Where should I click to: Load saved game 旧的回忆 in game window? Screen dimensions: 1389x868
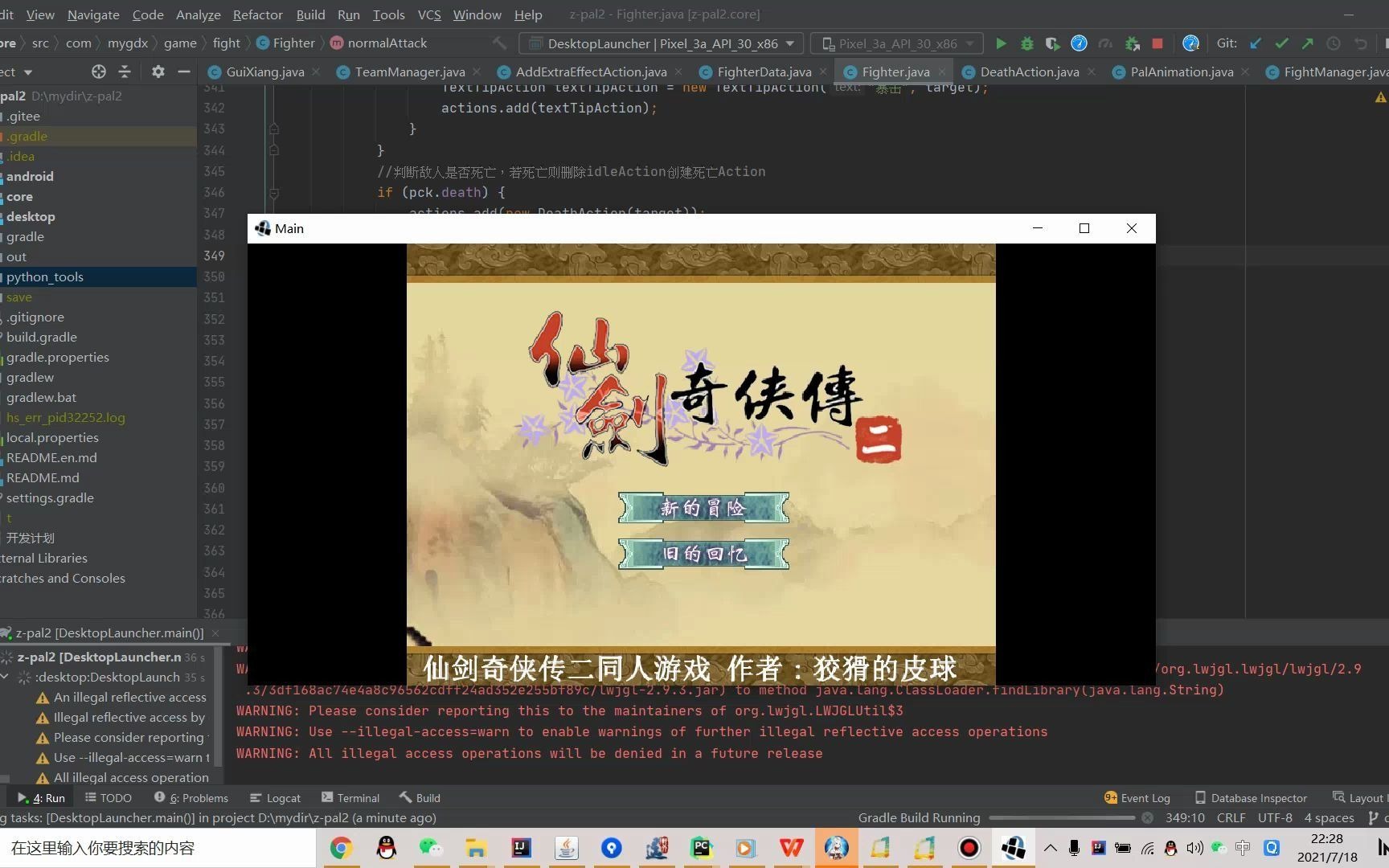click(x=703, y=554)
